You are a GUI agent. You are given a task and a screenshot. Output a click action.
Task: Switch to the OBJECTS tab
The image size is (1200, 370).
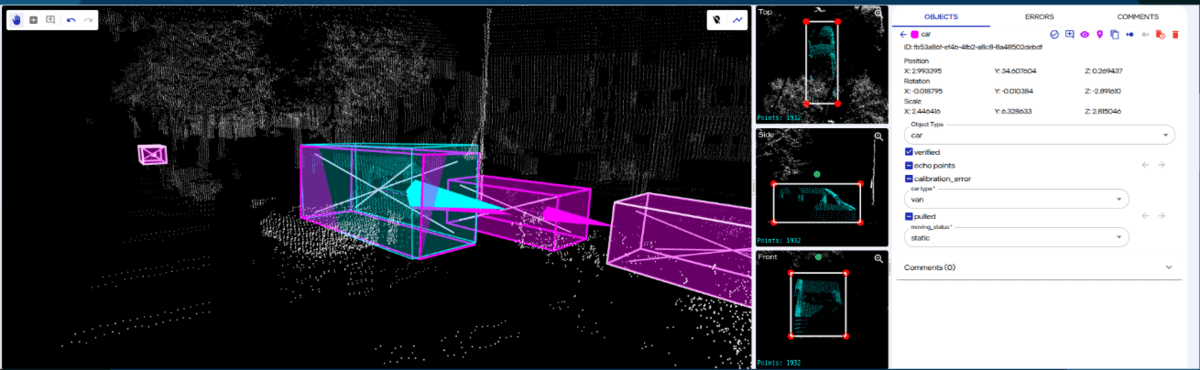point(940,17)
